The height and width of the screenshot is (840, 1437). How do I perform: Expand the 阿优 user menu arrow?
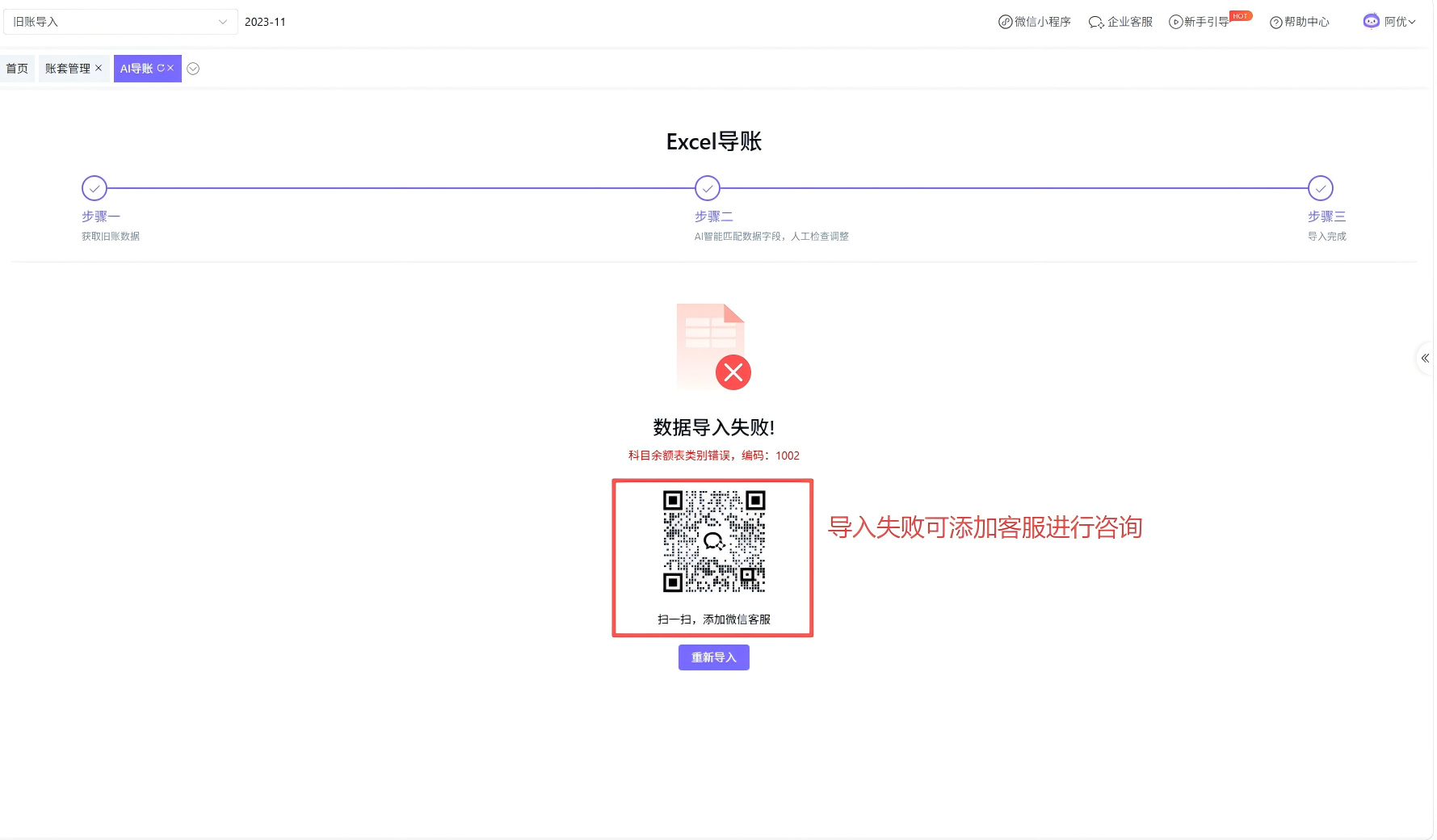1412,22
